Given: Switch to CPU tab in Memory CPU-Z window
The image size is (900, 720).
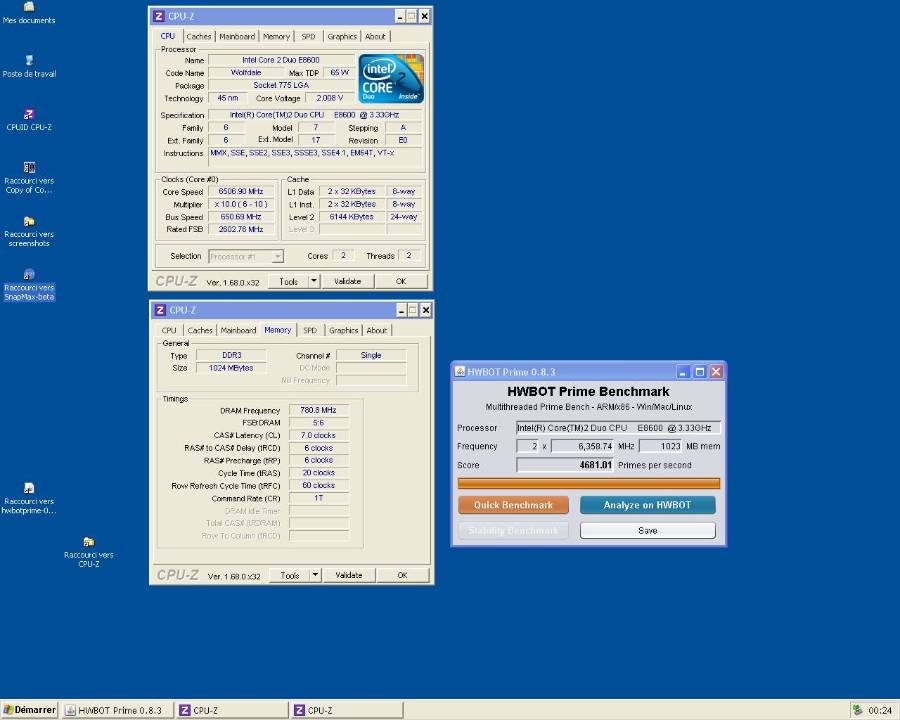Looking at the screenshot, I should pyautogui.click(x=169, y=330).
